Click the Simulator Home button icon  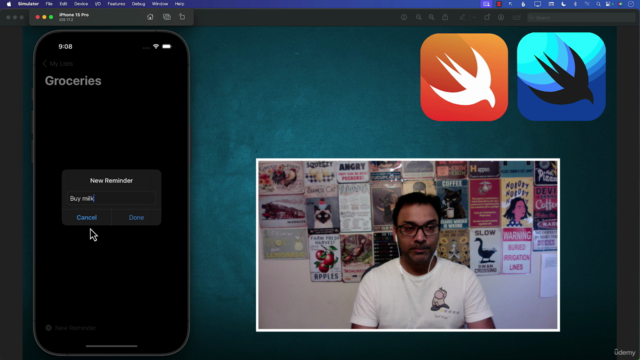point(150,17)
